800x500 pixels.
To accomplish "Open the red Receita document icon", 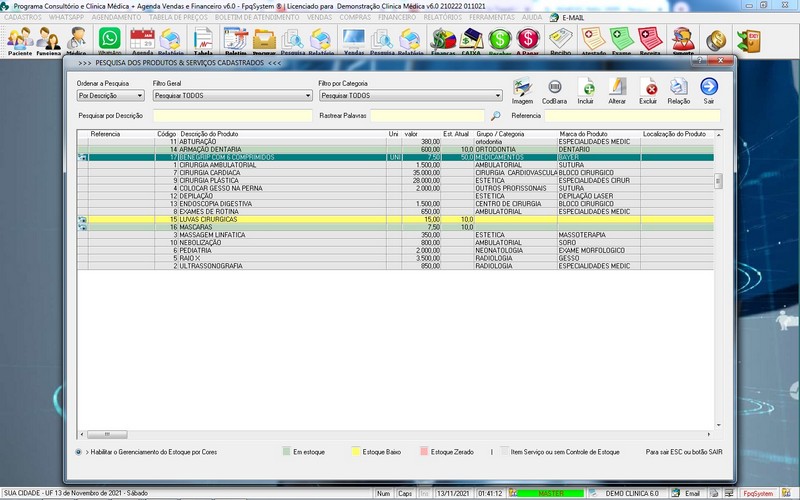I will [x=649, y=40].
